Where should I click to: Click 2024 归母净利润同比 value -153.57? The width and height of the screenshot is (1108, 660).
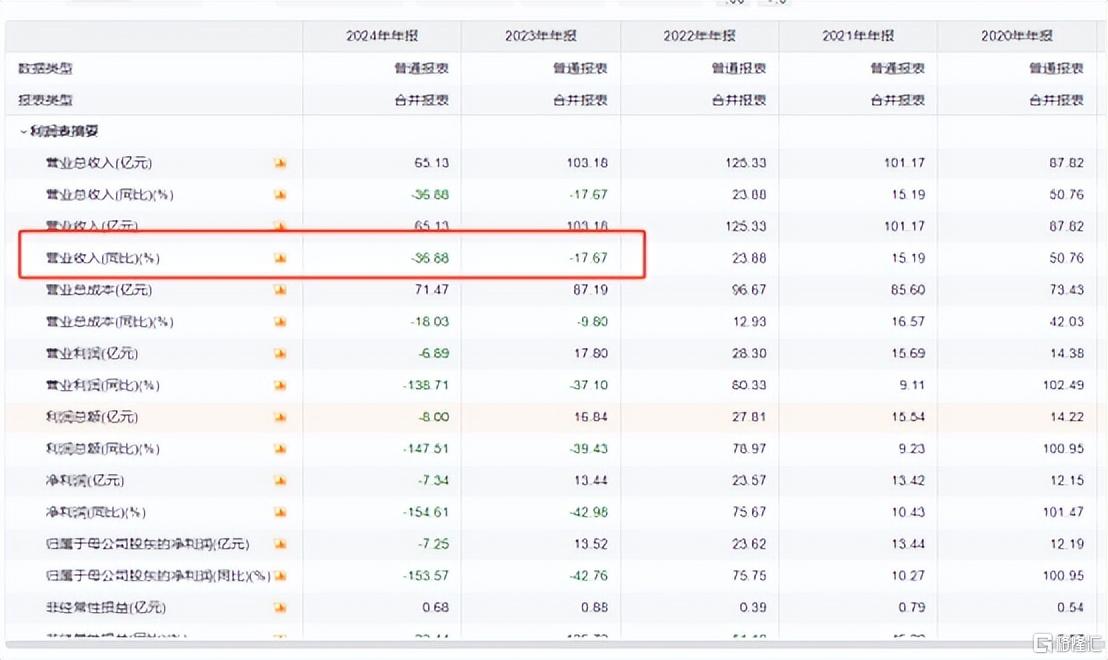tap(426, 577)
